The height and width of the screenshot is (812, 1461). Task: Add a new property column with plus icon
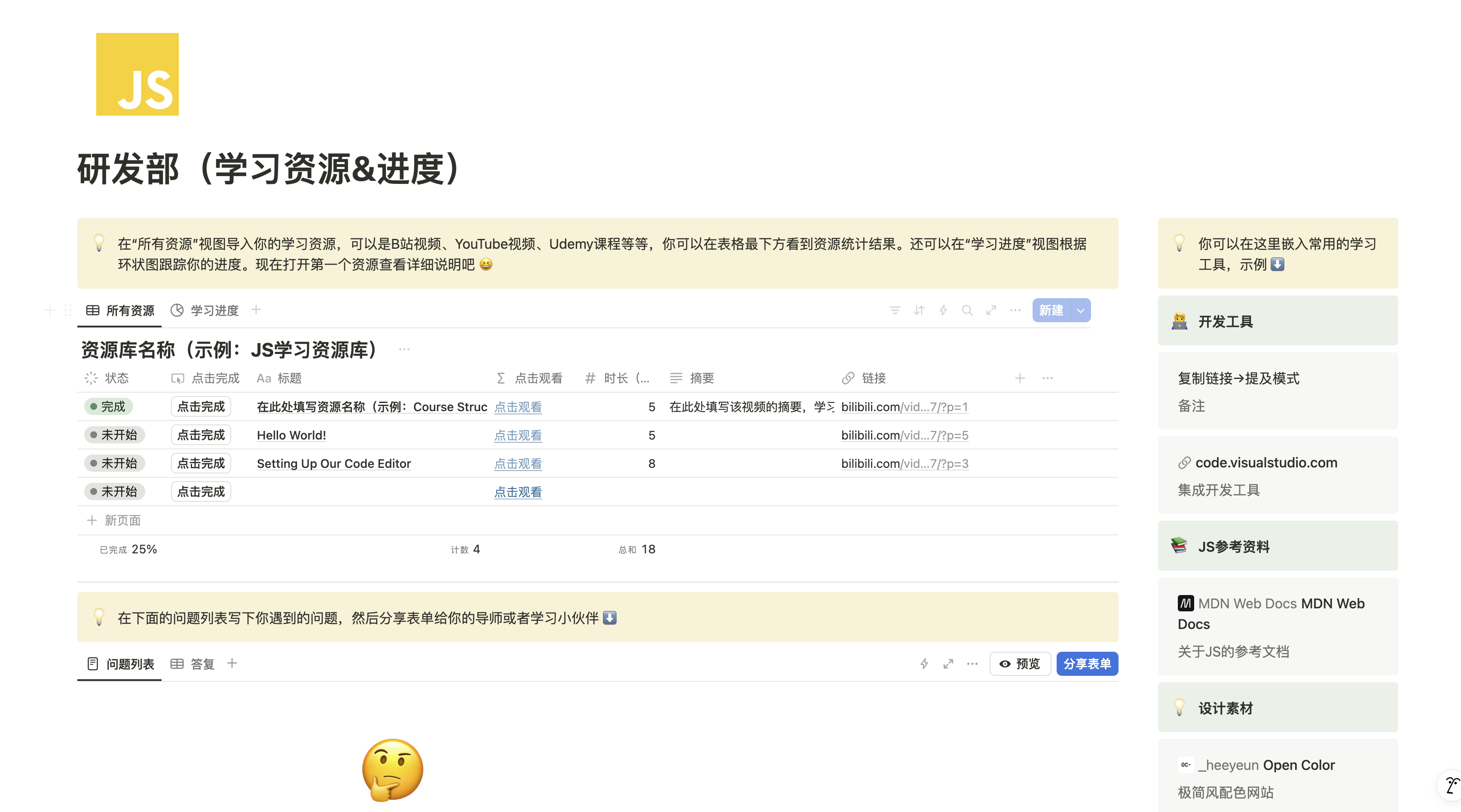coord(1020,378)
